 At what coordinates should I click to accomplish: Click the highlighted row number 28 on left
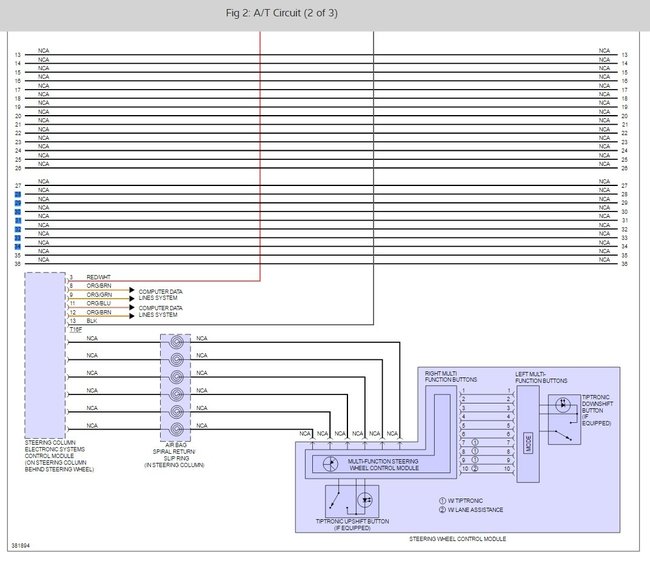[x=18, y=194]
